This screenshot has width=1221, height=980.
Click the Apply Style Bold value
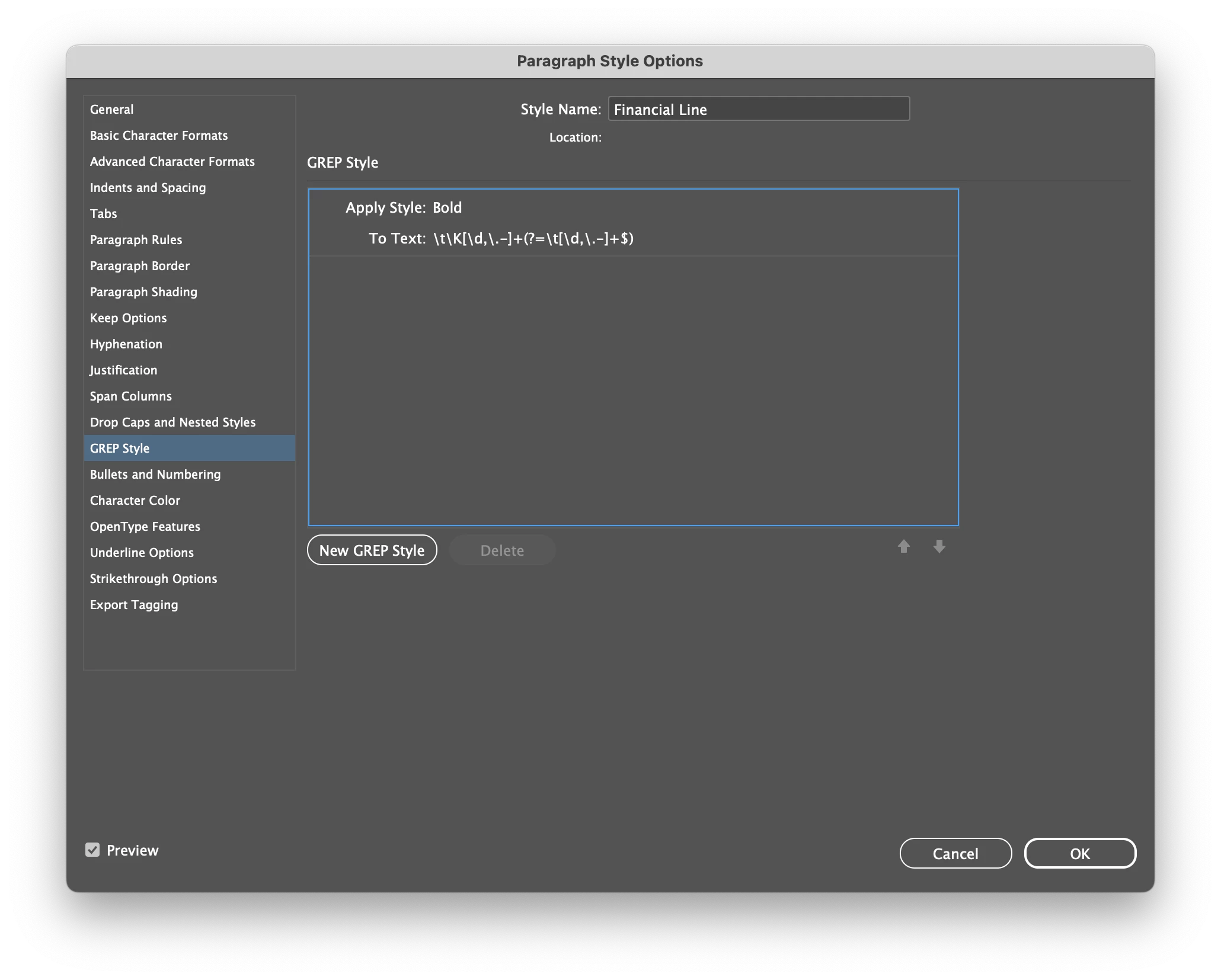coord(447,208)
